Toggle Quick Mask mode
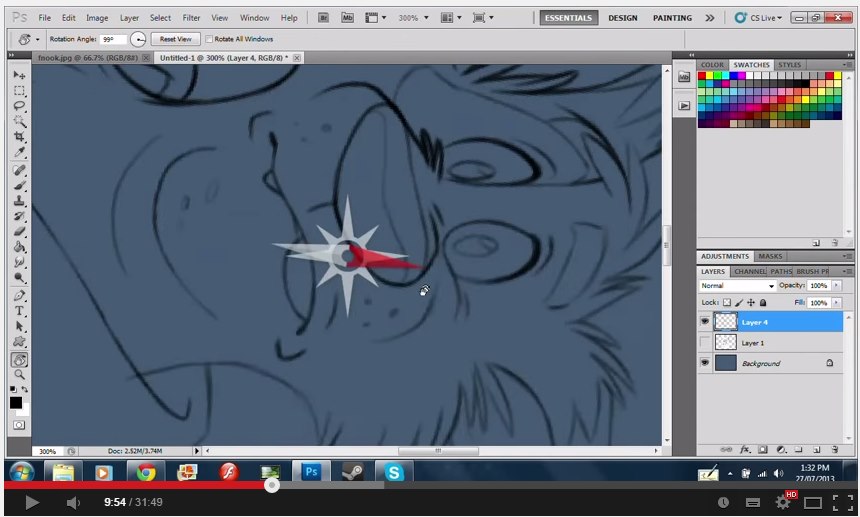This screenshot has height=517, width=860. pyautogui.click(x=19, y=425)
